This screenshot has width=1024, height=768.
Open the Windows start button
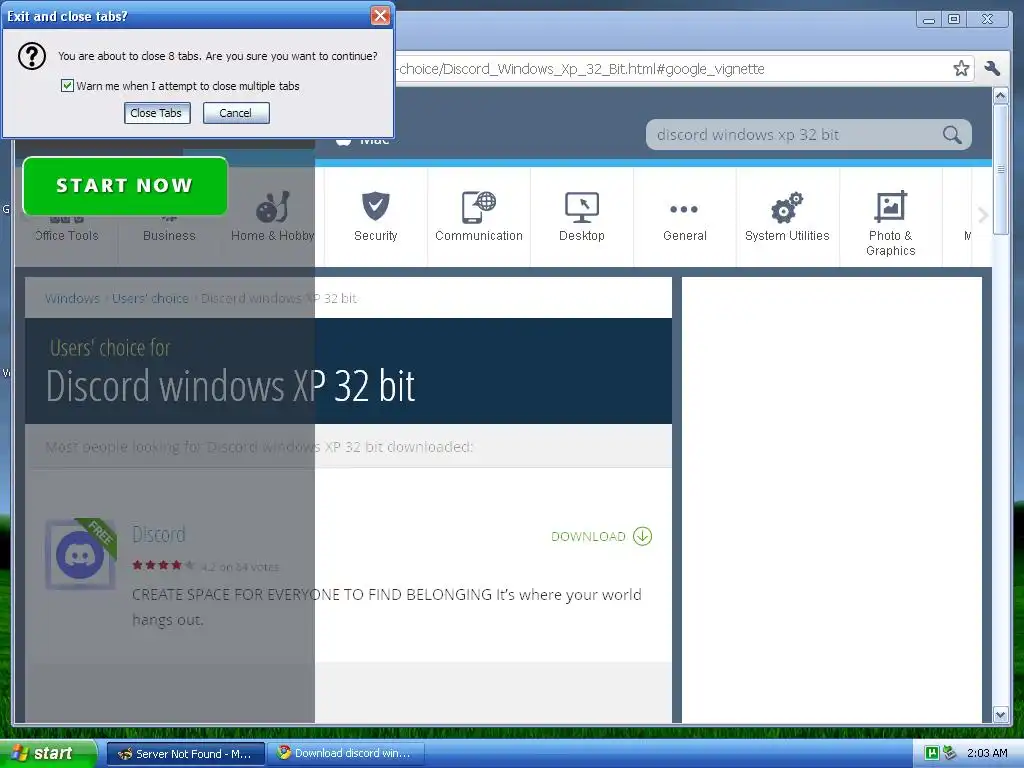coord(48,753)
